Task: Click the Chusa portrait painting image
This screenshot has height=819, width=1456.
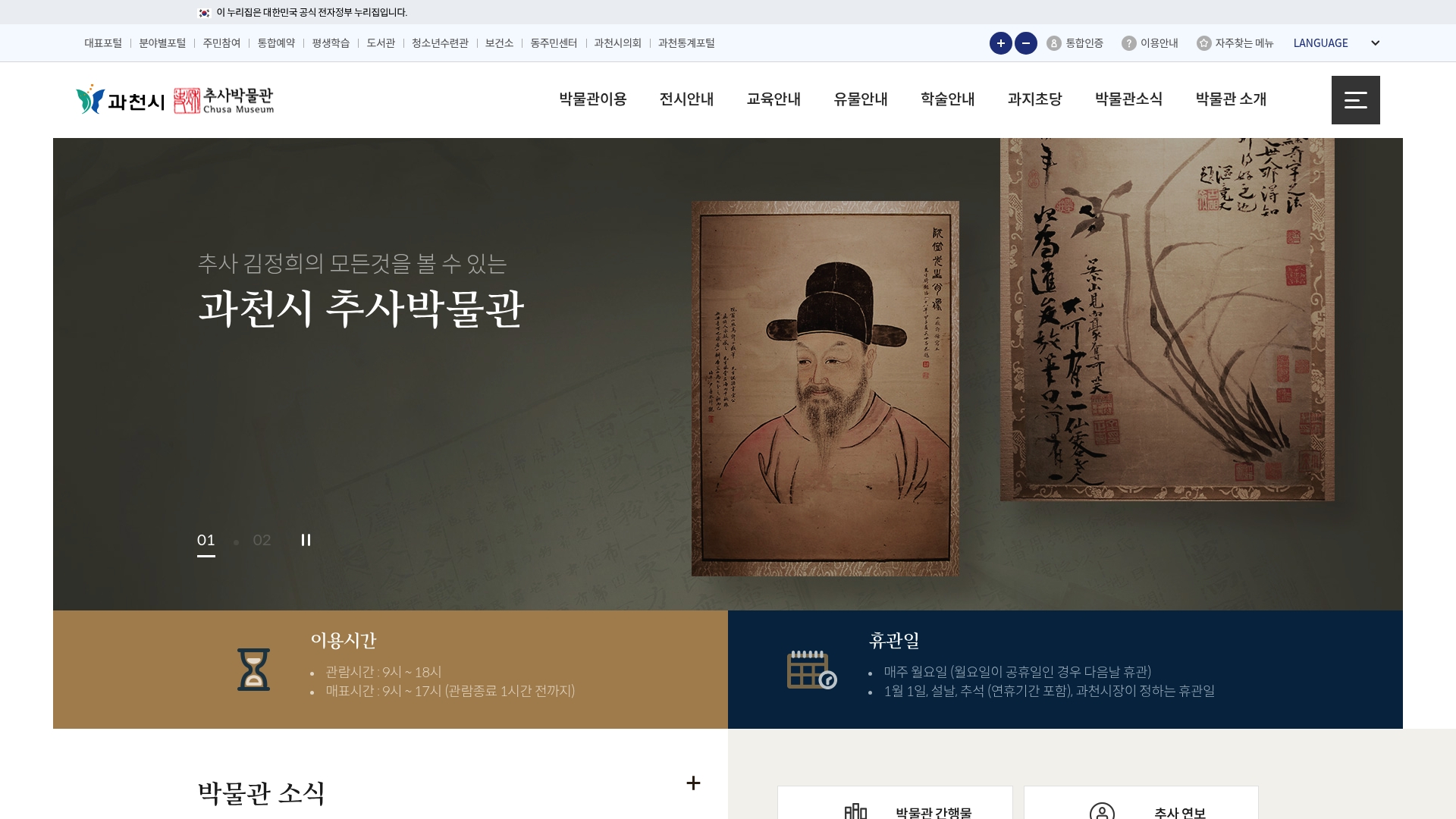Action: [x=825, y=388]
